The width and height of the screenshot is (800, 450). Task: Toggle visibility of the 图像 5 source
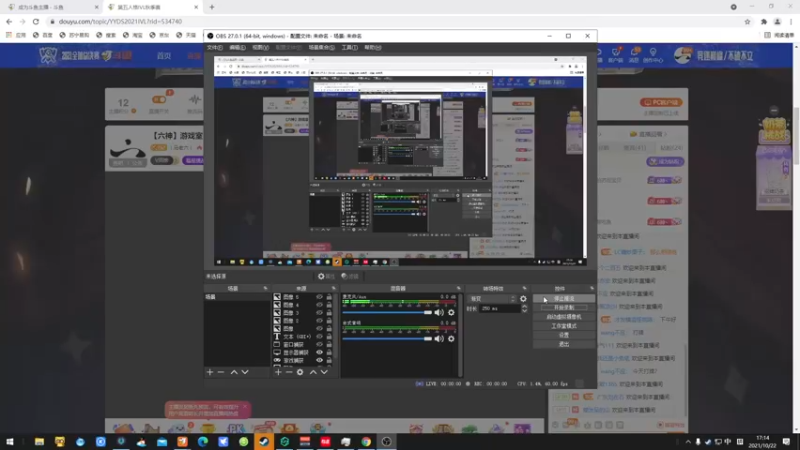[319, 297]
